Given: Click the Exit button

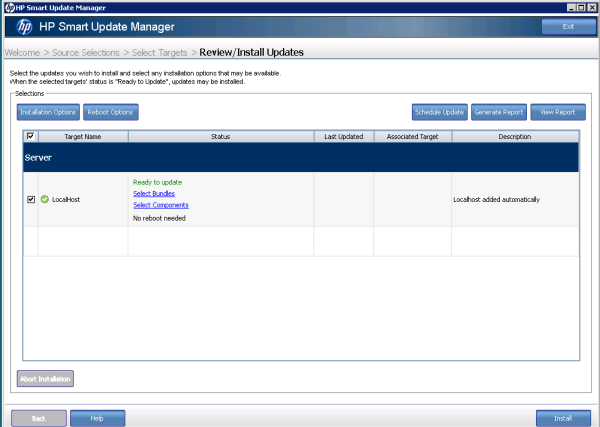Looking at the screenshot, I should point(568,26).
